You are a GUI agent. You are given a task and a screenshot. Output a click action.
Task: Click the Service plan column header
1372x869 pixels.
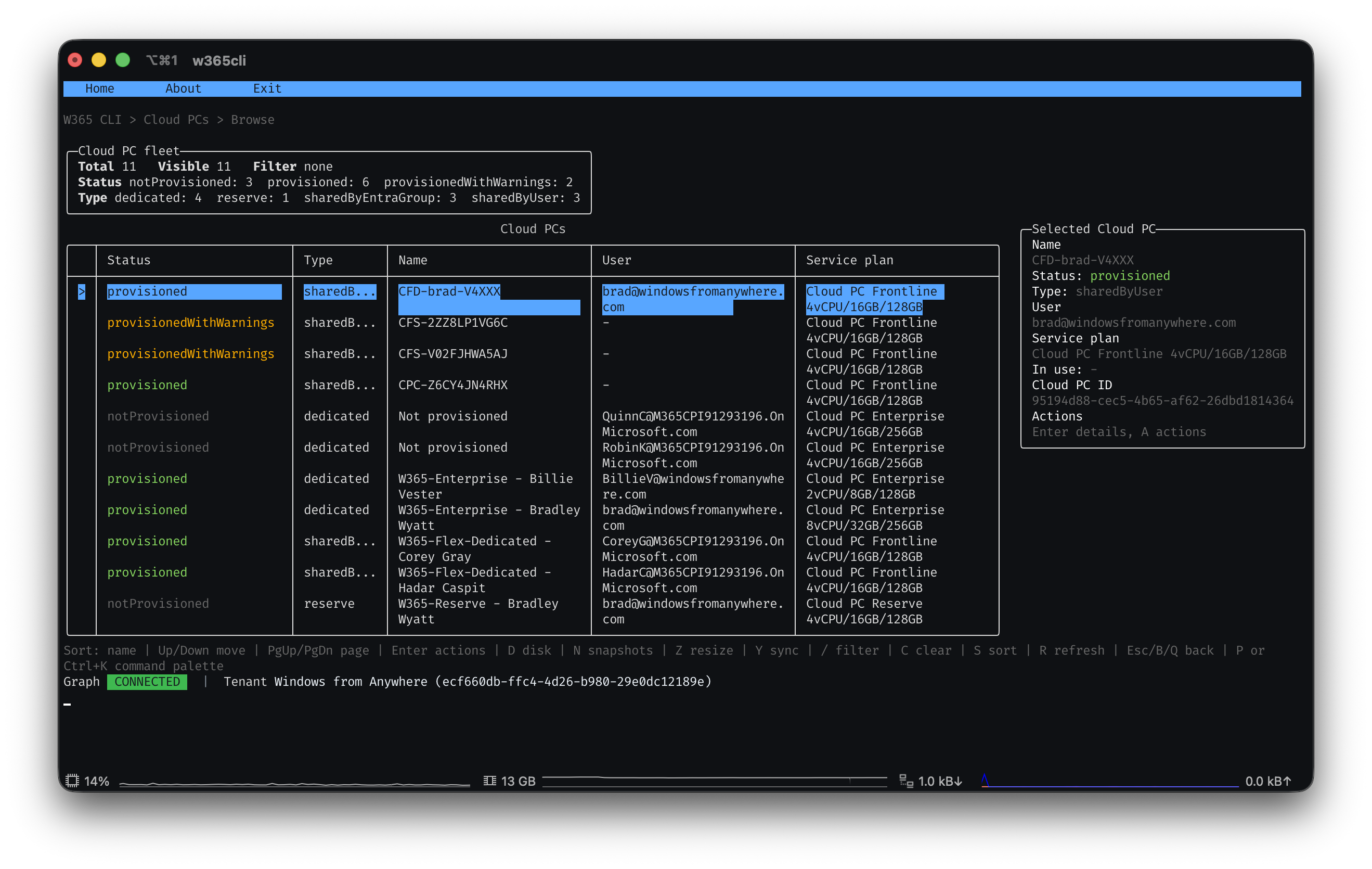(849, 260)
